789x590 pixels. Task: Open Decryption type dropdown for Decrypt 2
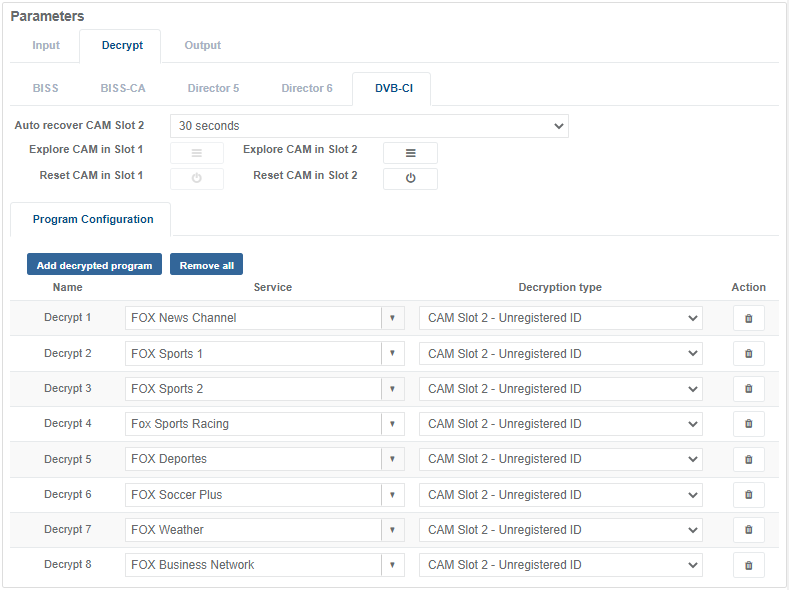(560, 354)
